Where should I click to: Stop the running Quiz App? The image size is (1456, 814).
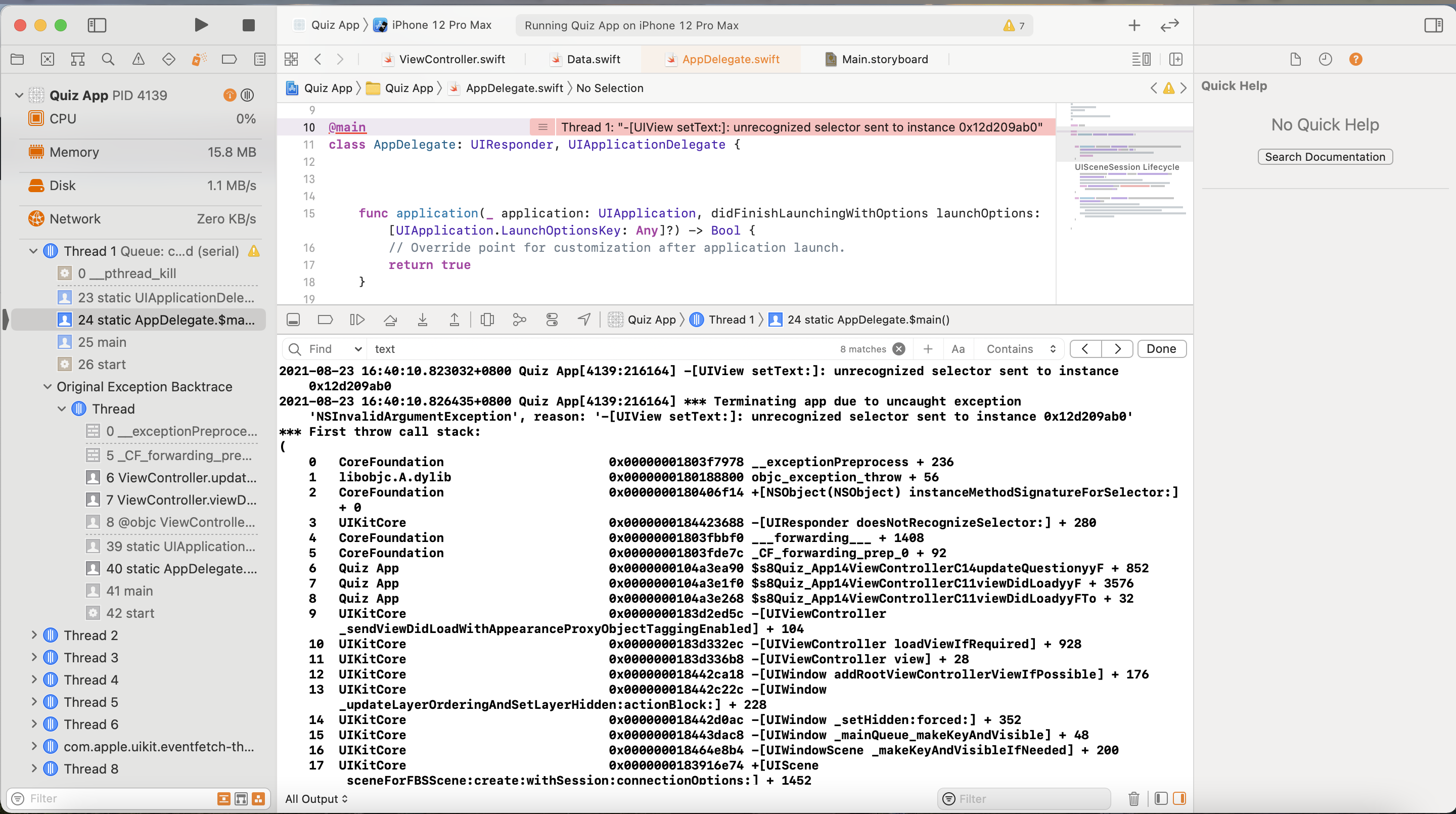pyautogui.click(x=248, y=25)
